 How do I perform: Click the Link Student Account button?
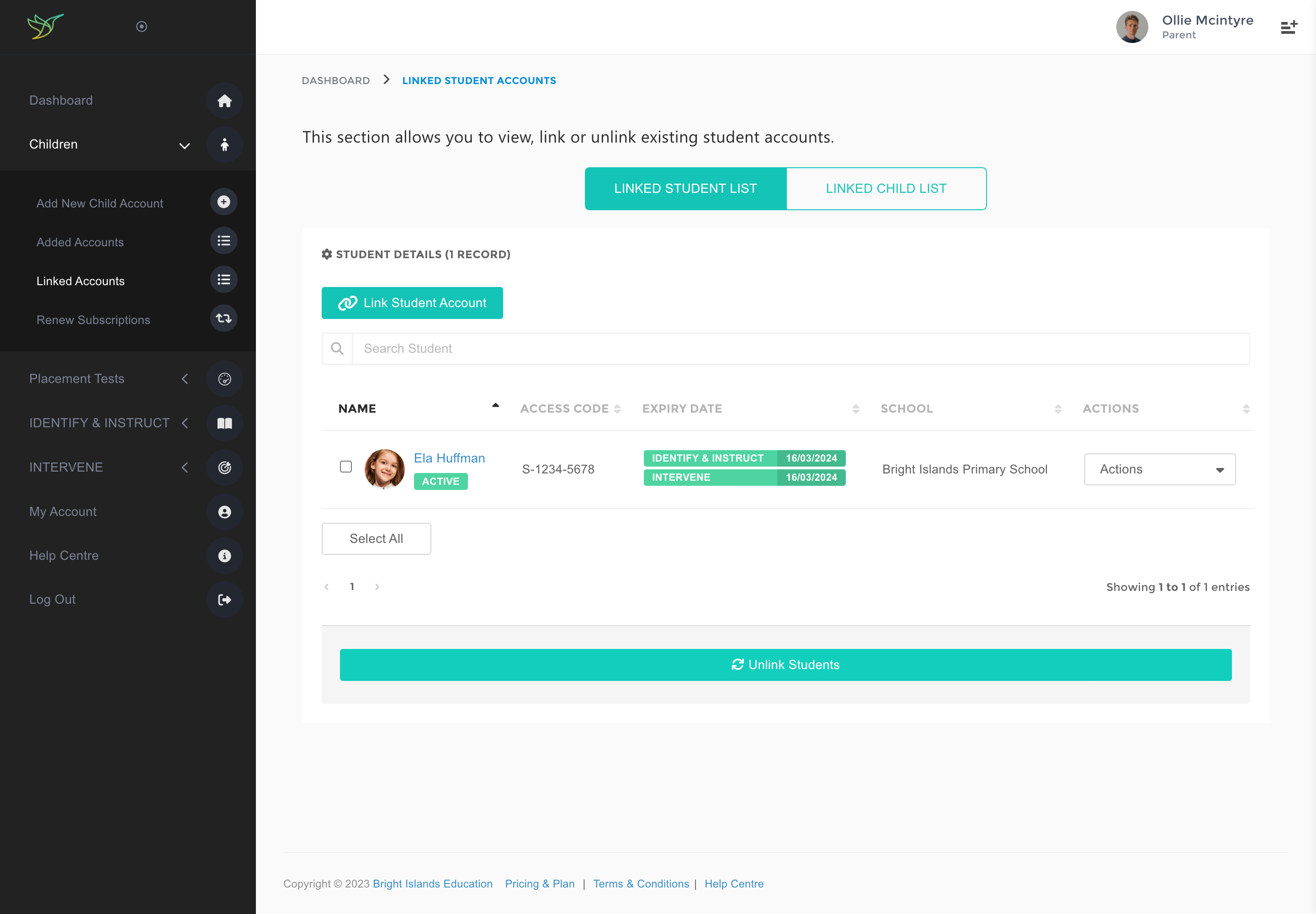tap(412, 303)
